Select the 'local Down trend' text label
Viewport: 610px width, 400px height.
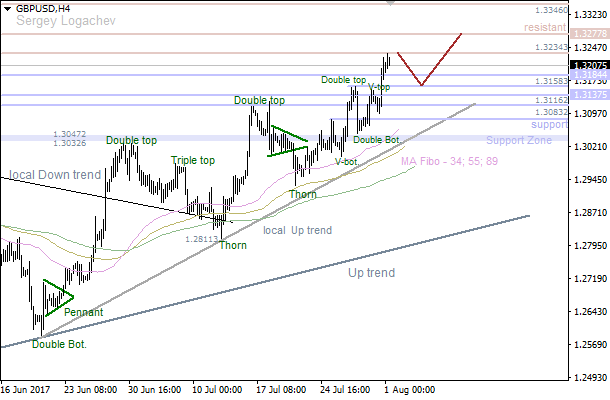coord(55,175)
